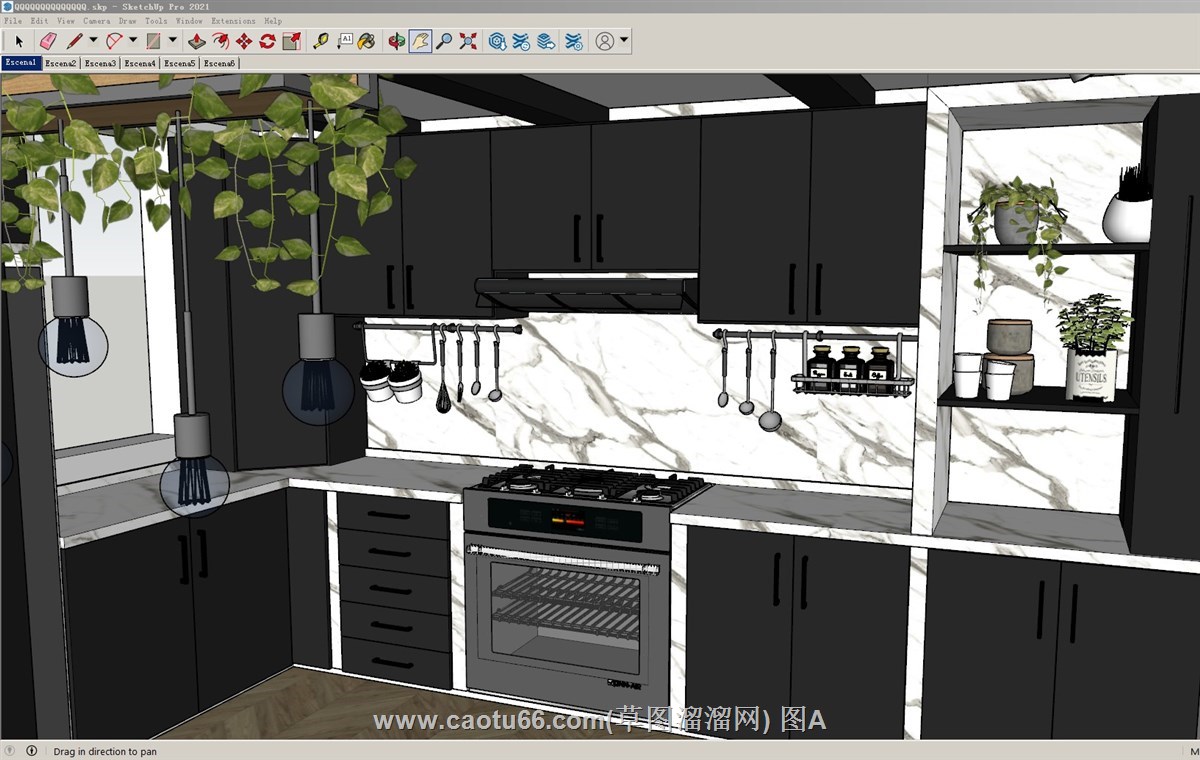The width and height of the screenshot is (1200, 760).
Task: Open the user account dropdown arrow
Action: (x=624, y=41)
